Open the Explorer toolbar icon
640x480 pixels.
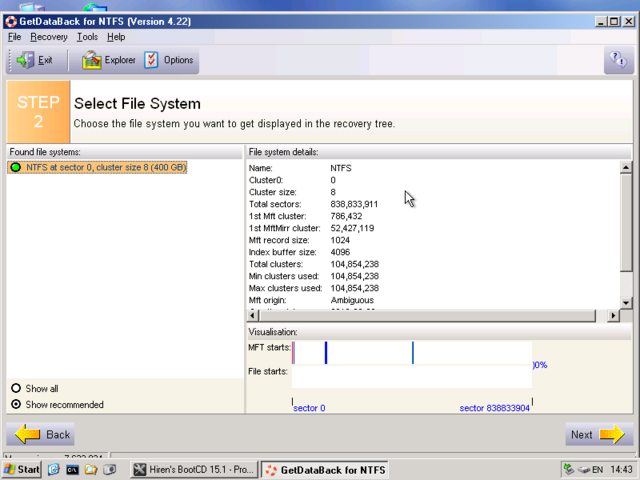pos(91,60)
